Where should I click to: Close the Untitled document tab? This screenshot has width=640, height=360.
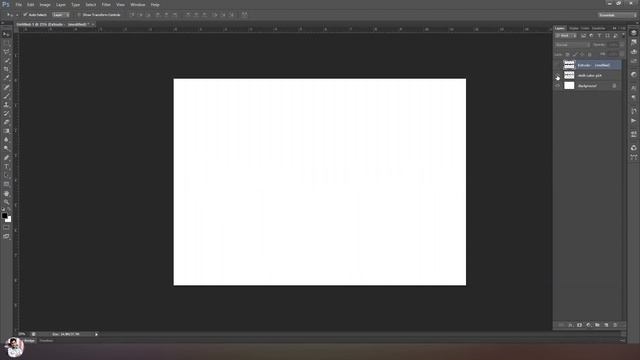click(x=93, y=24)
